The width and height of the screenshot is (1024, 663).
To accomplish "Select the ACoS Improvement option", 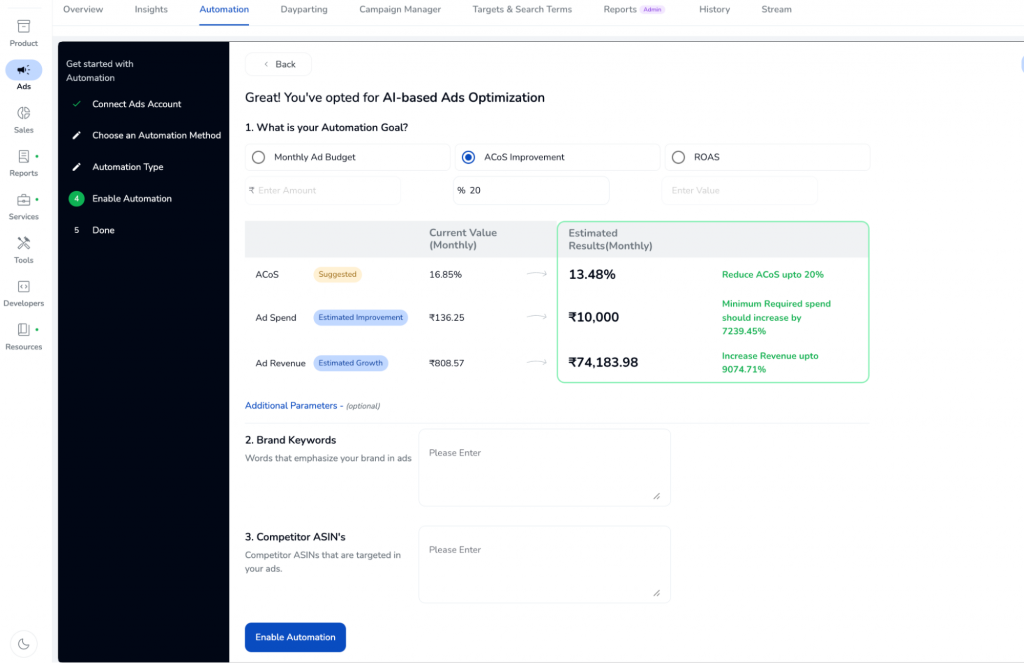I will click(468, 157).
